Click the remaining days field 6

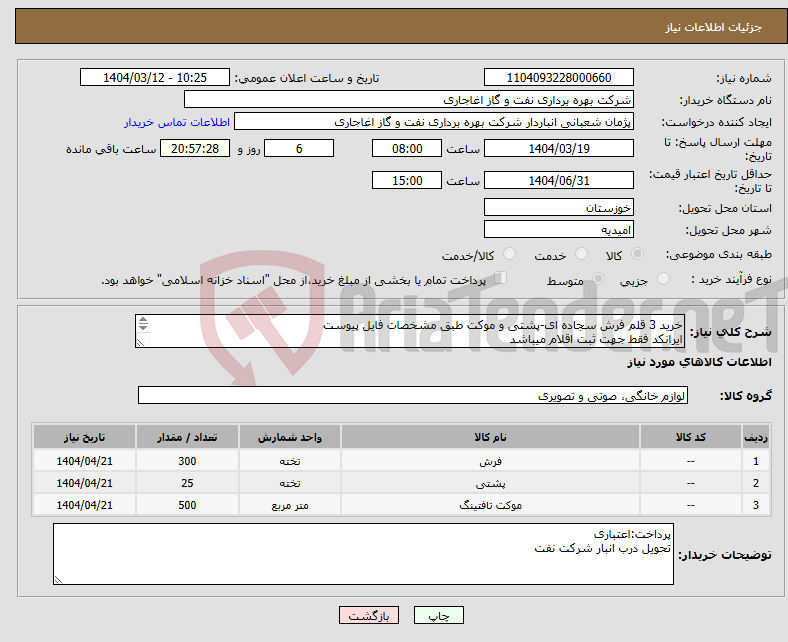299,148
